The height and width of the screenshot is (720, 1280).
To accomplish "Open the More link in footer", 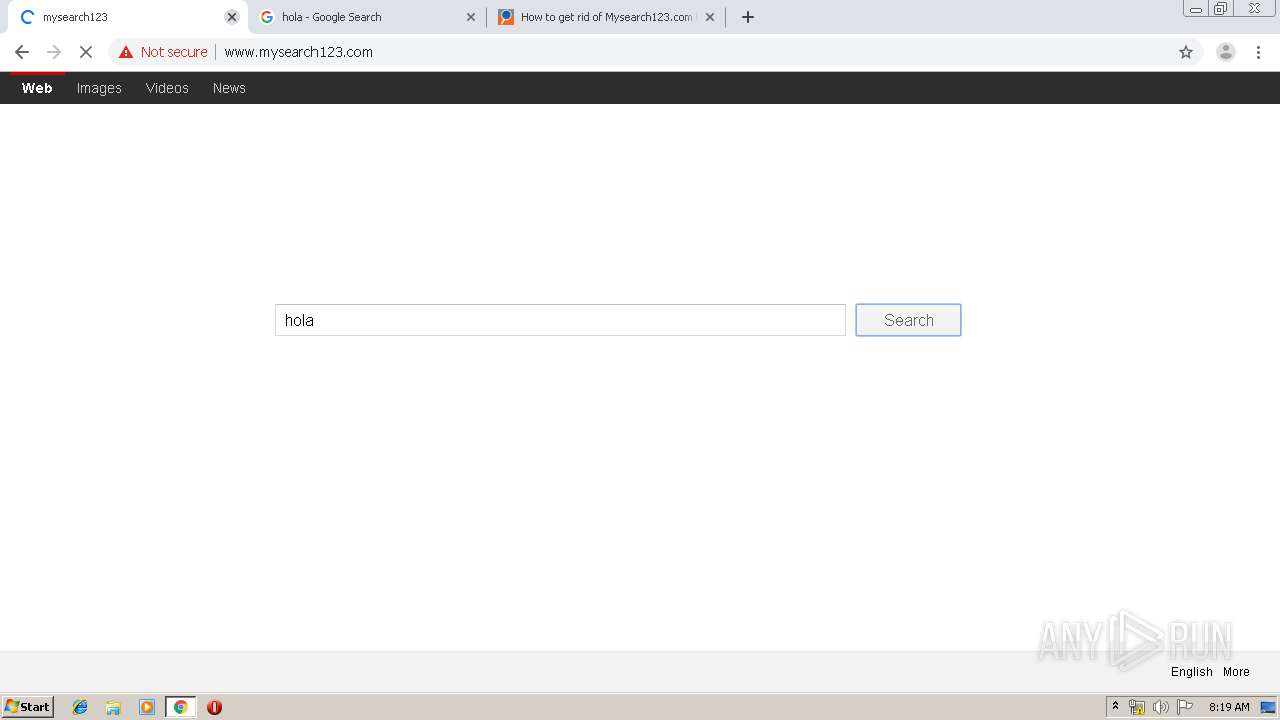I will 1236,672.
